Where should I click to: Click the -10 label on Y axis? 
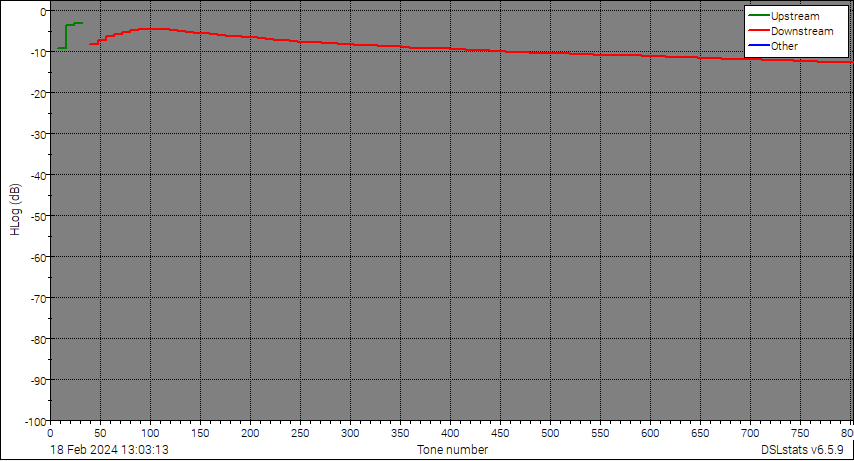pyautogui.click(x=39, y=52)
